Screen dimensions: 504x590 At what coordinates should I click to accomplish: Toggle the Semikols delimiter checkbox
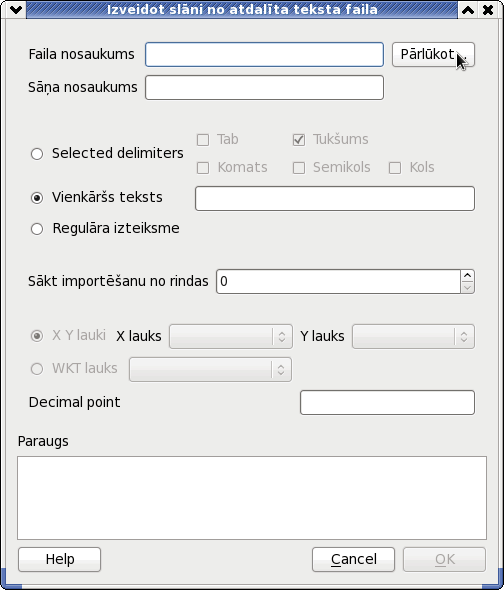coord(299,168)
